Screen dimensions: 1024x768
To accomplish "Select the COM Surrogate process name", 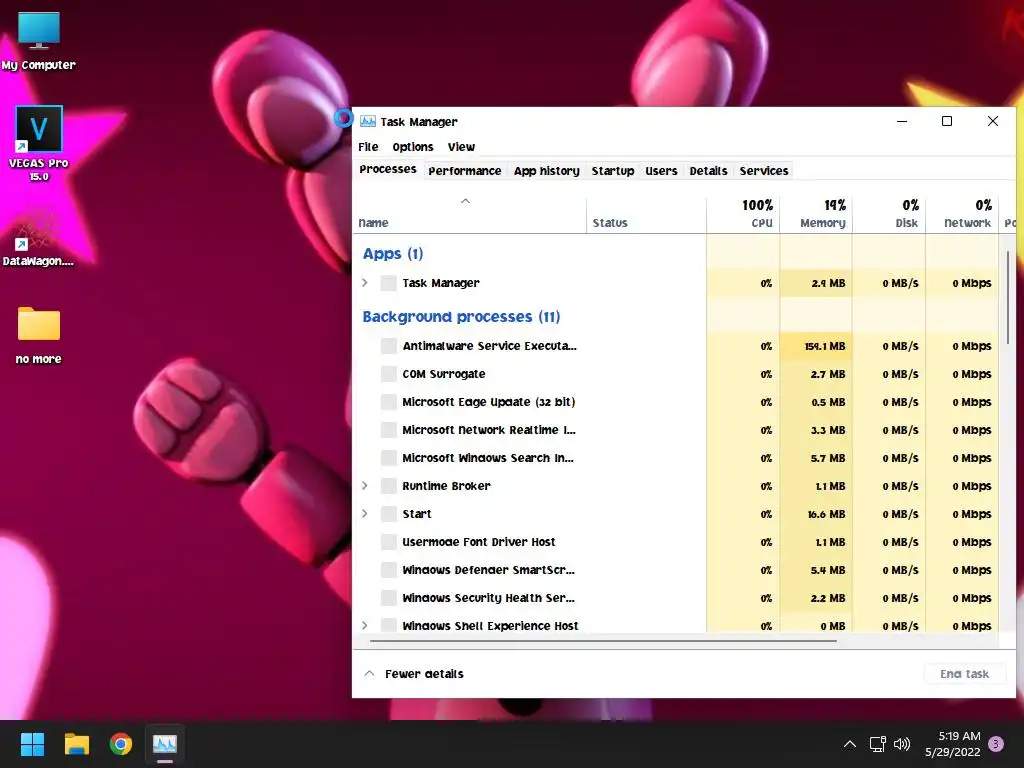I will point(443,374).
